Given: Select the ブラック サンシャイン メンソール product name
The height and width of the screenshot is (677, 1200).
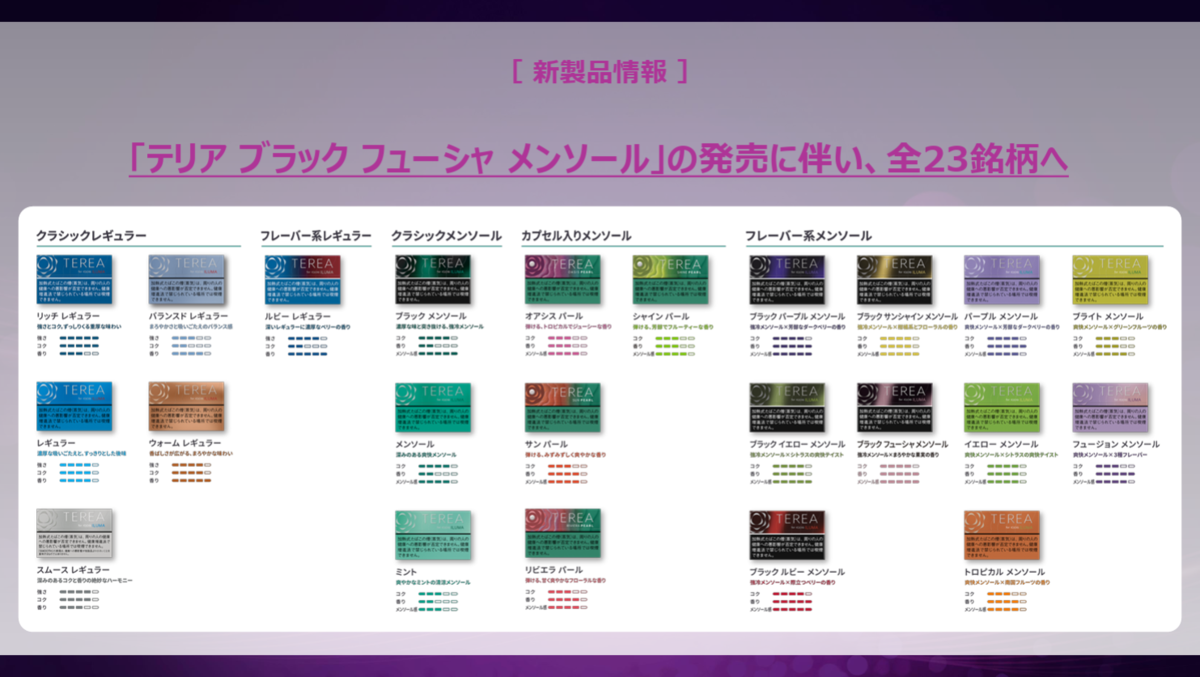Looking at the screenshot, I should pos(907,316).
